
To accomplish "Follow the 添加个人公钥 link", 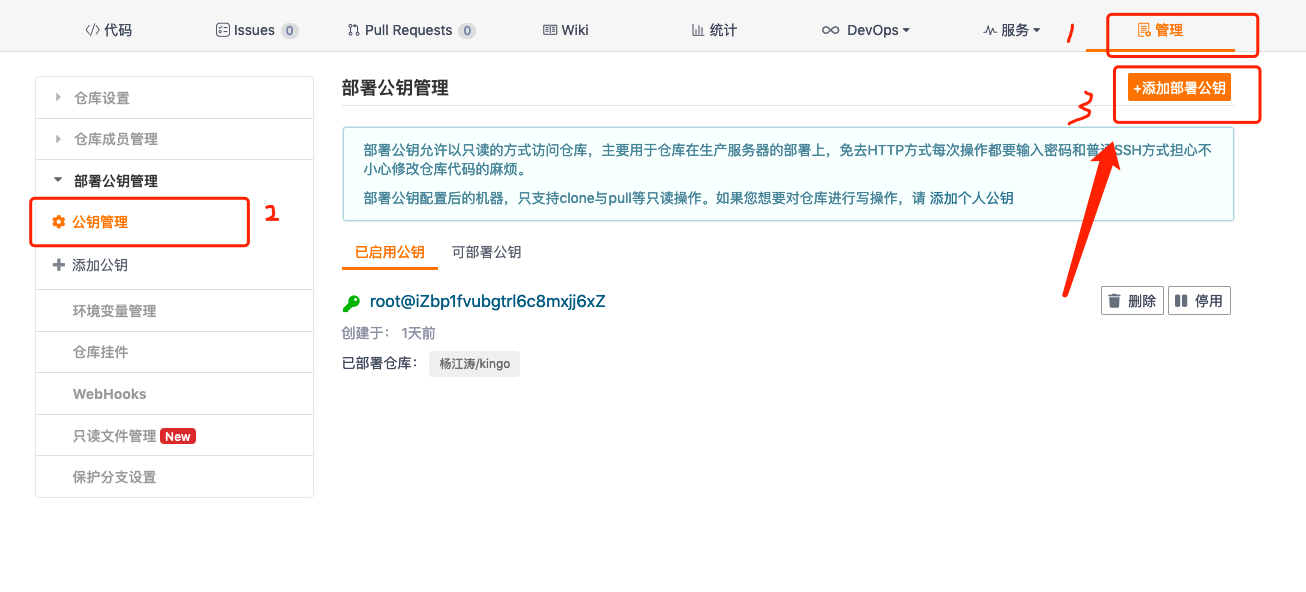I will [971, 198].
